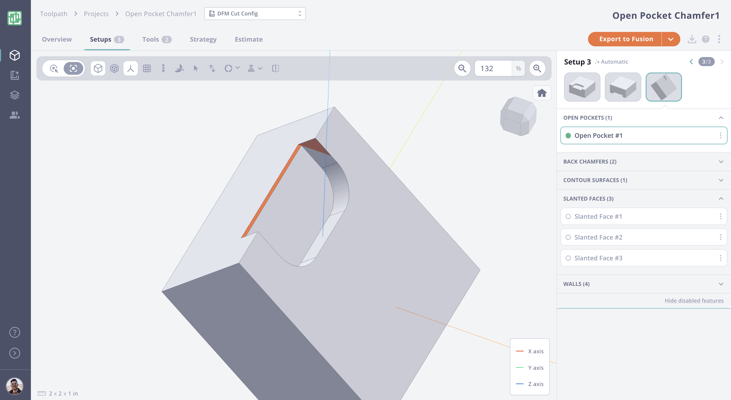
Task: Open the help question mark icon in header
Action: tap(705, 39)
